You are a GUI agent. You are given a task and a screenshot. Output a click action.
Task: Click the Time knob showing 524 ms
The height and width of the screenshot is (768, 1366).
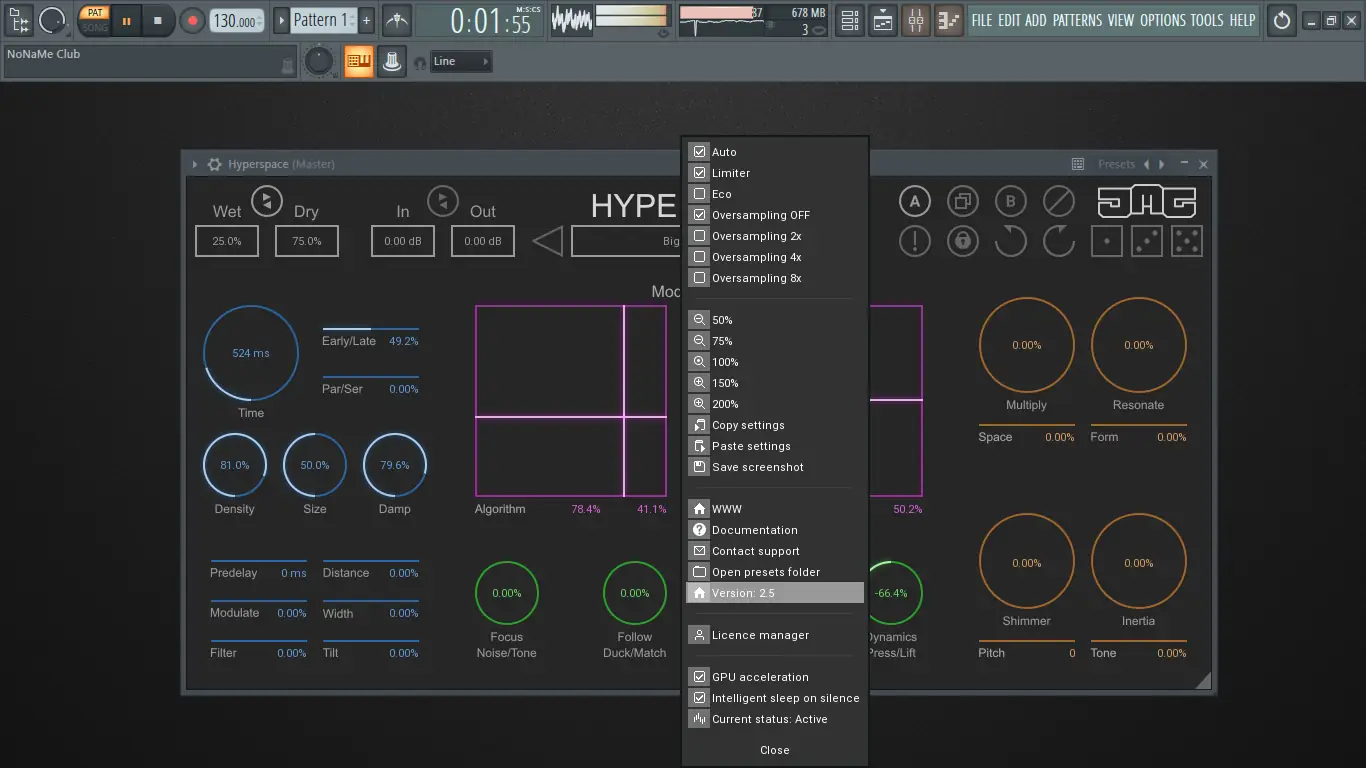(251, 353)
